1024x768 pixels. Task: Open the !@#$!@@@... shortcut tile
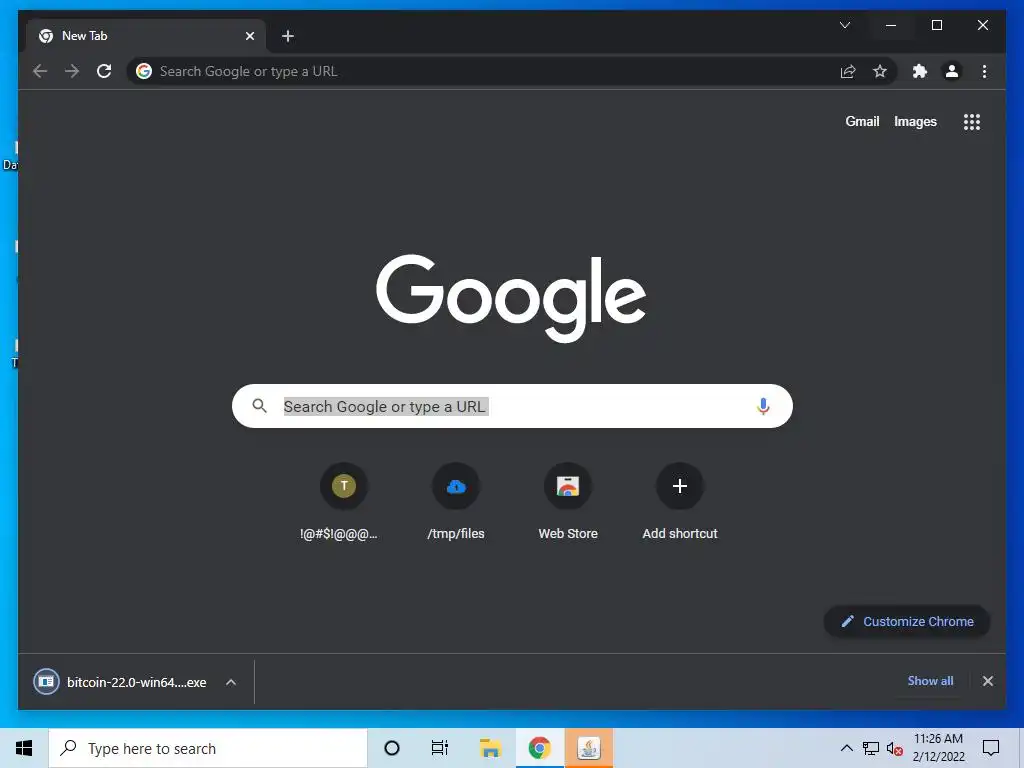click(344, 502)
